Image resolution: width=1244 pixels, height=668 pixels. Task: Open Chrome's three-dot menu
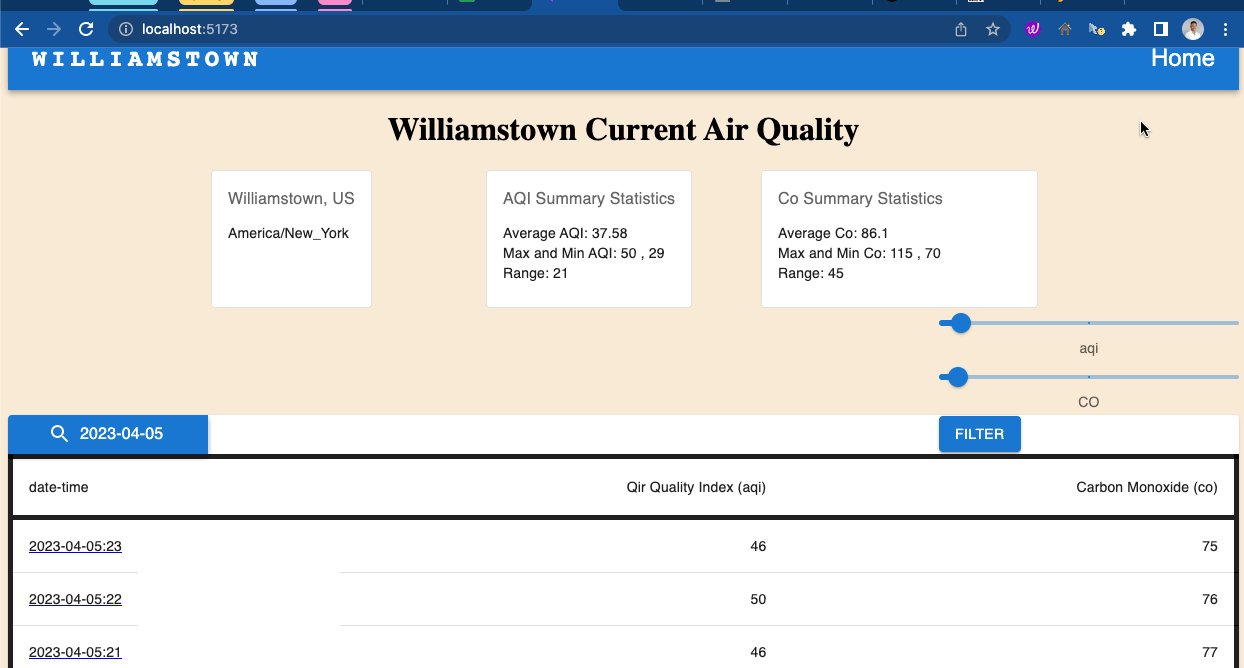pos(1225,30)
